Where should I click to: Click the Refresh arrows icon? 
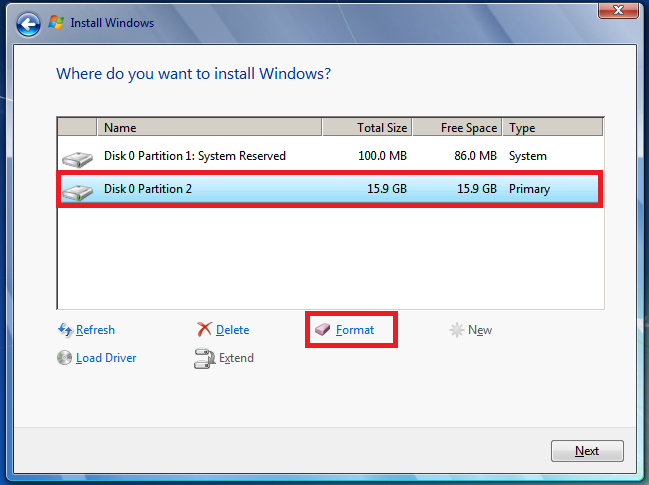[x=65, y=330]
